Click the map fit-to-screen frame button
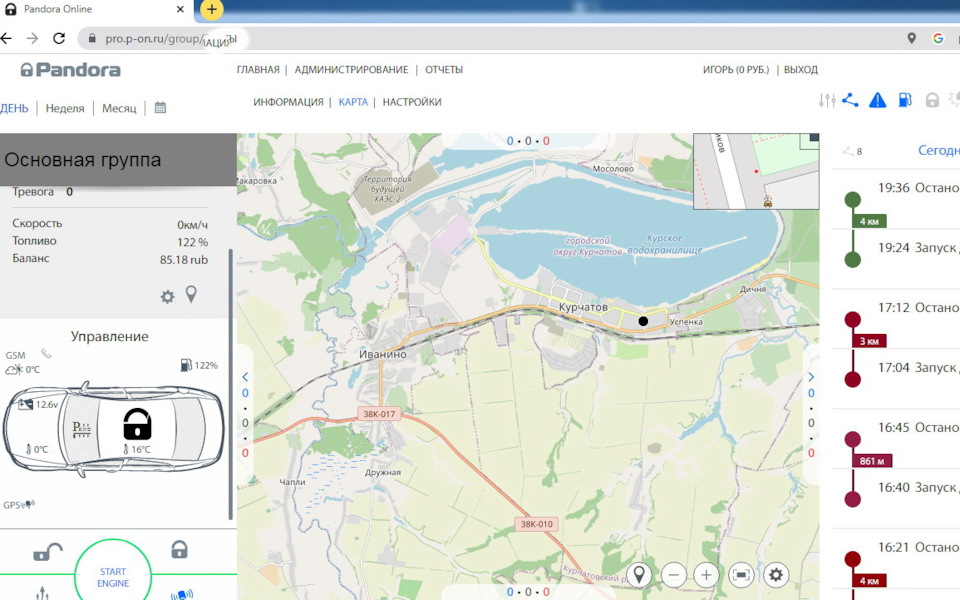Viewport: 960px width, 600px height. (x=741, y=575)
